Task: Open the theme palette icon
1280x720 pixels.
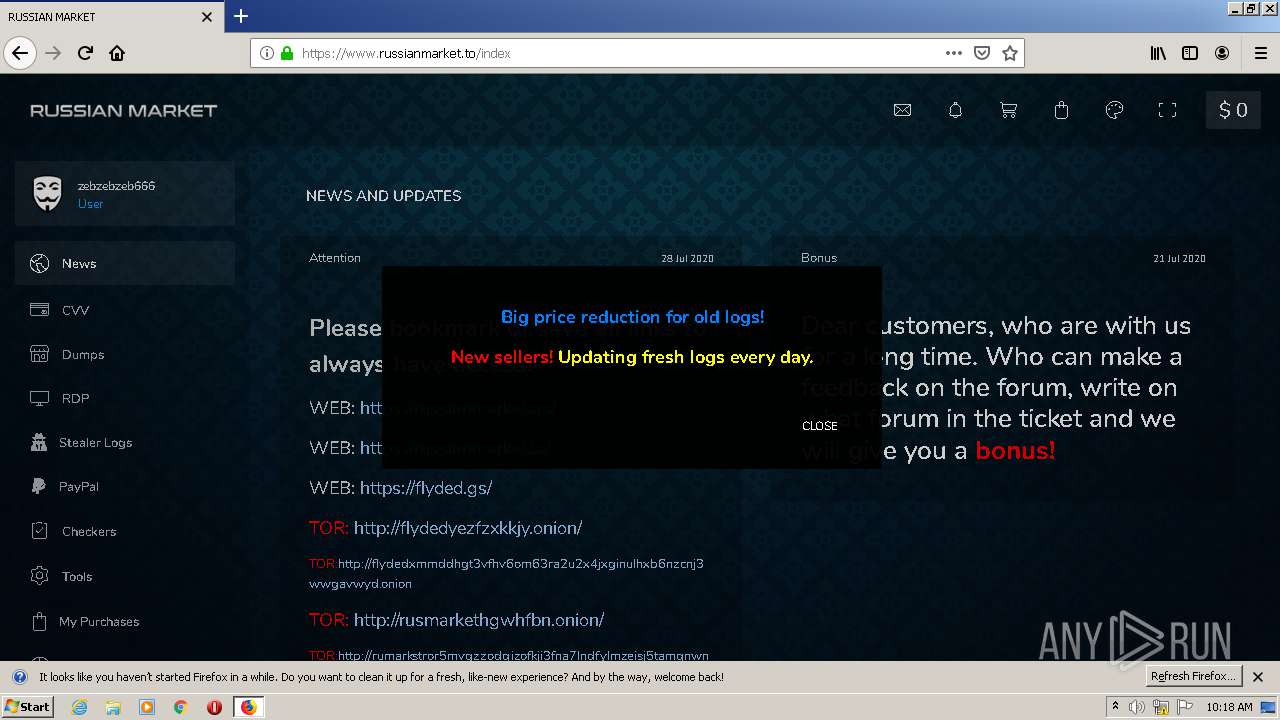Action: point(1114,110)
